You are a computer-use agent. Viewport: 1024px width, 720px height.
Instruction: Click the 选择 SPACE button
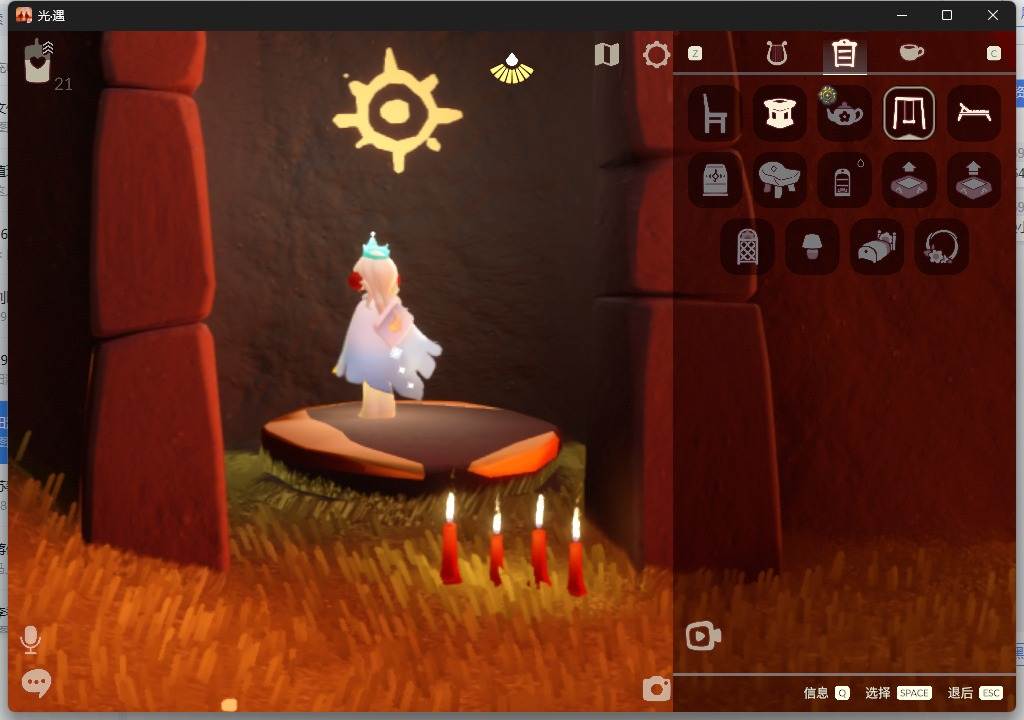click(898, 693)
